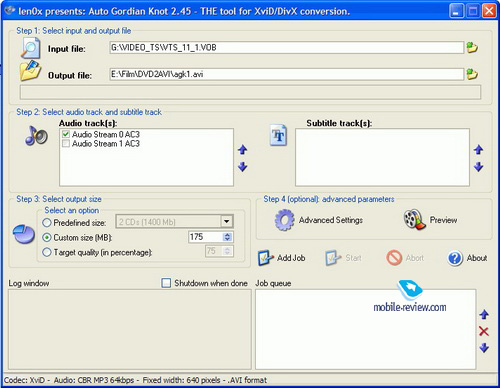
Task: Click Start label
Action: tap(353, 258)
